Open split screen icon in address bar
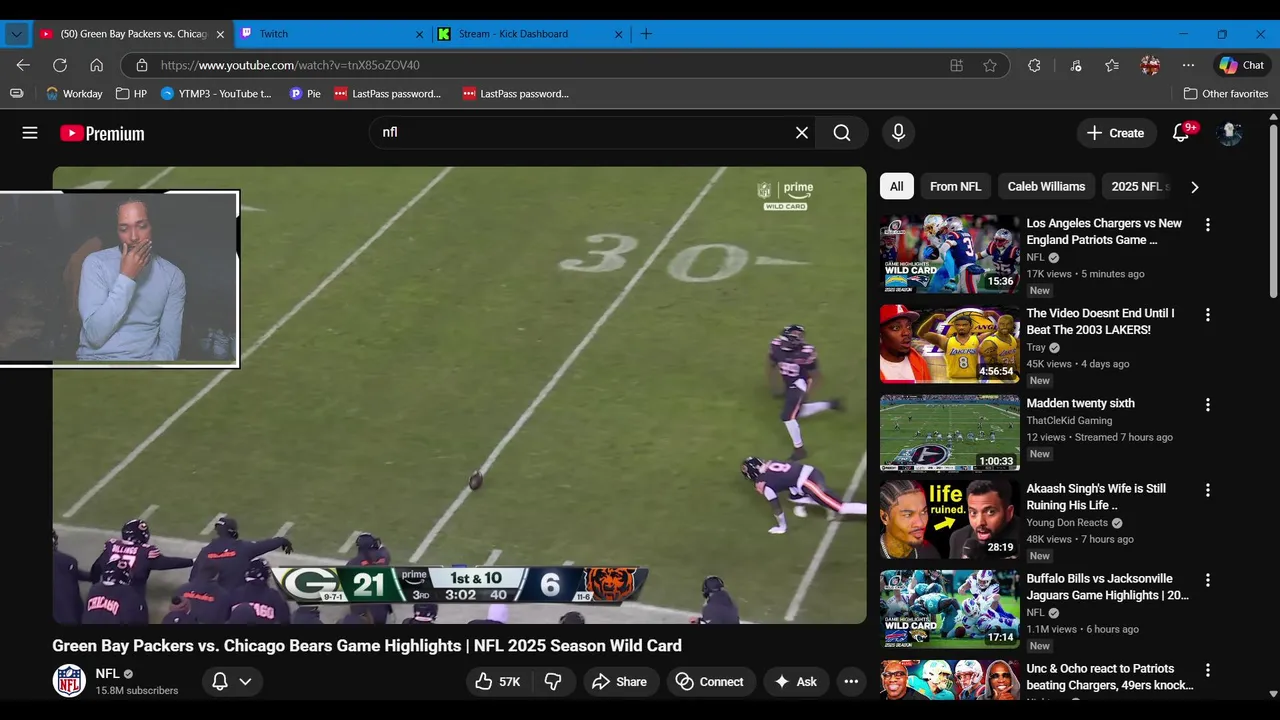 956,65
